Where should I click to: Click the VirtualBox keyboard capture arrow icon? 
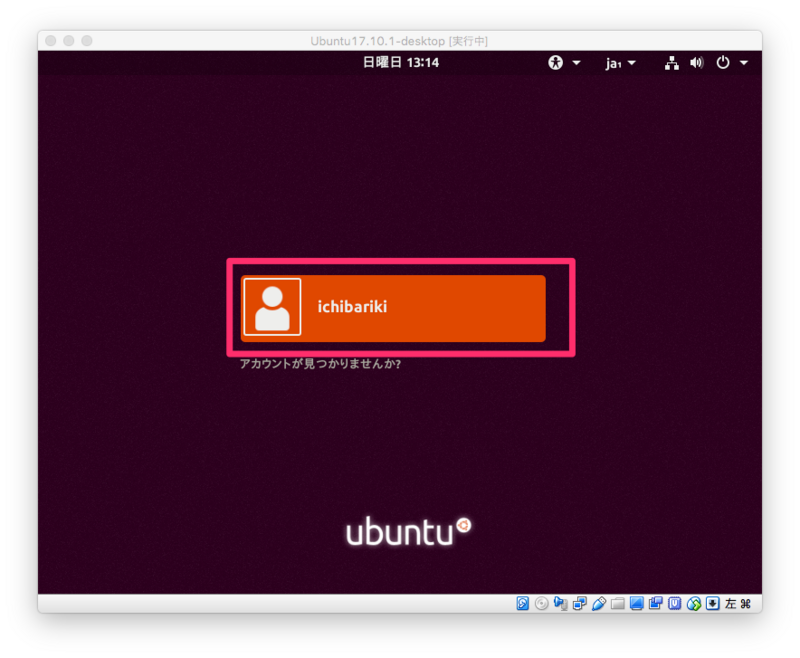click(712, 603)
